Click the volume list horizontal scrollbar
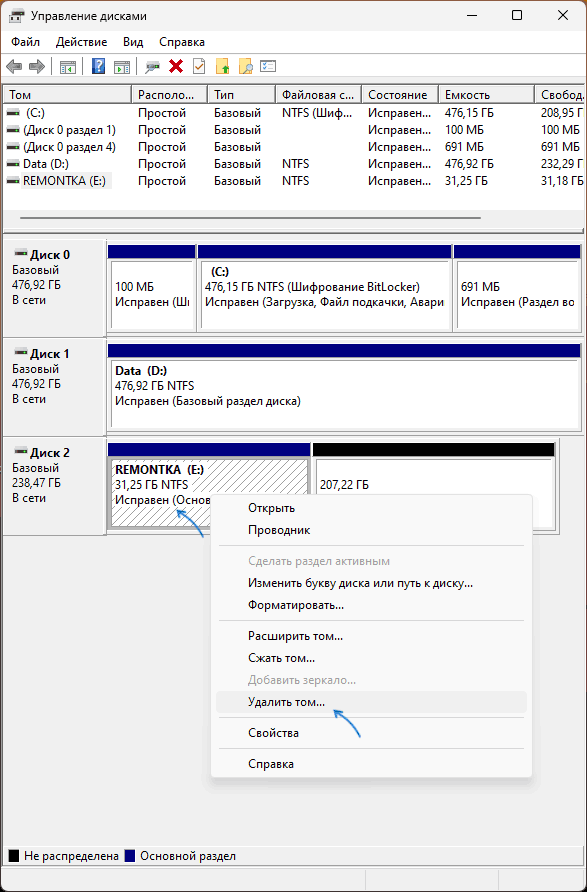Viewport: 587px width, 892px height. coord(250,218)
